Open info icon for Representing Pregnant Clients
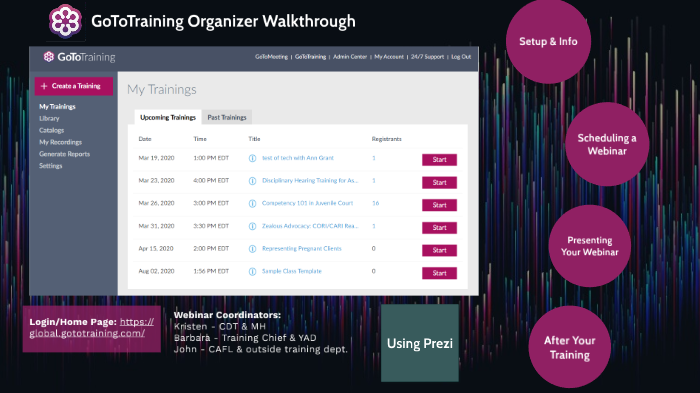 click(x=252, y=249)
